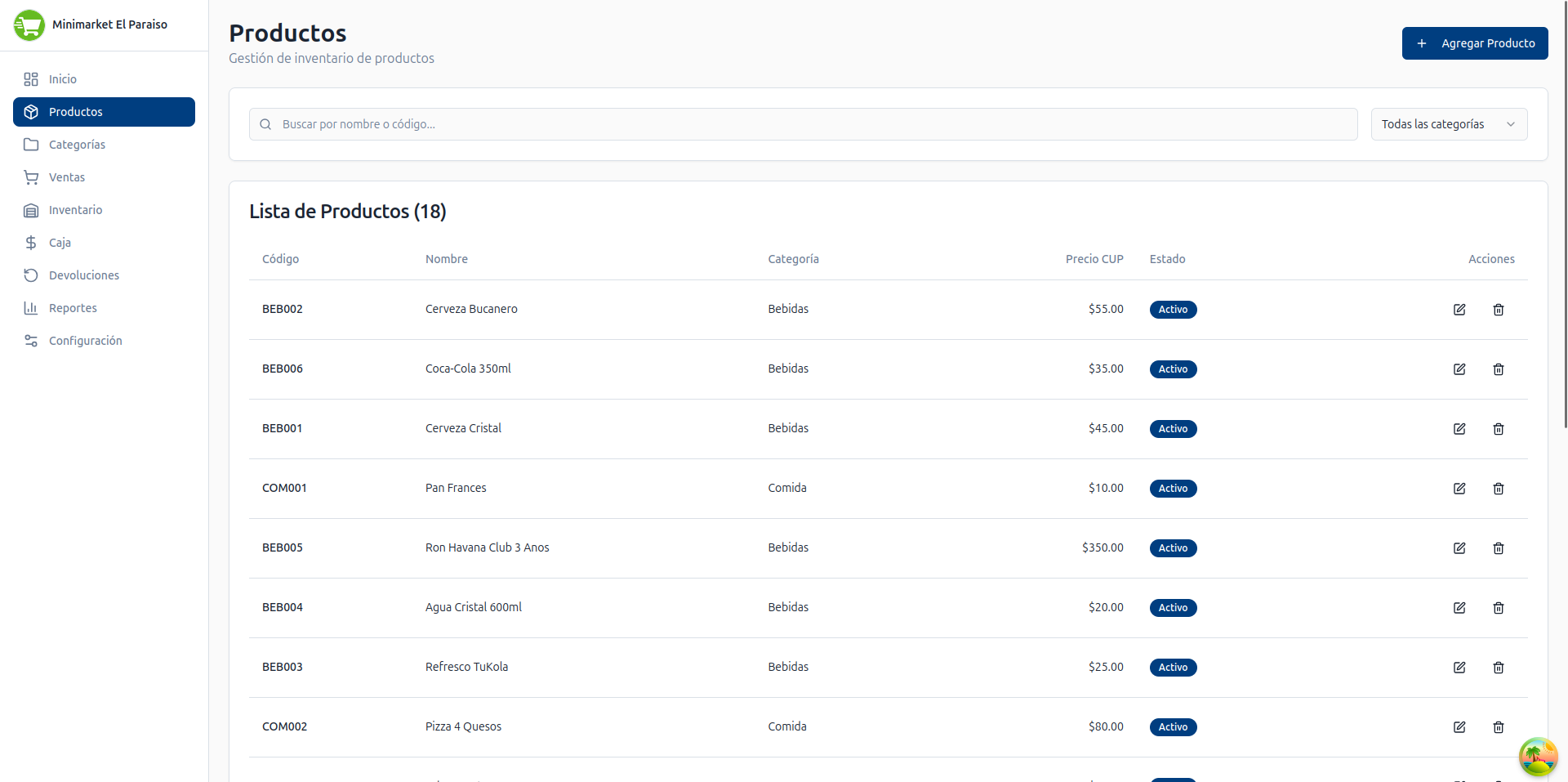The width and height of the screenshot is (1568, 782).
Task: Delete Ron Havana Club 3 Anos
Action: [1499, 548]
